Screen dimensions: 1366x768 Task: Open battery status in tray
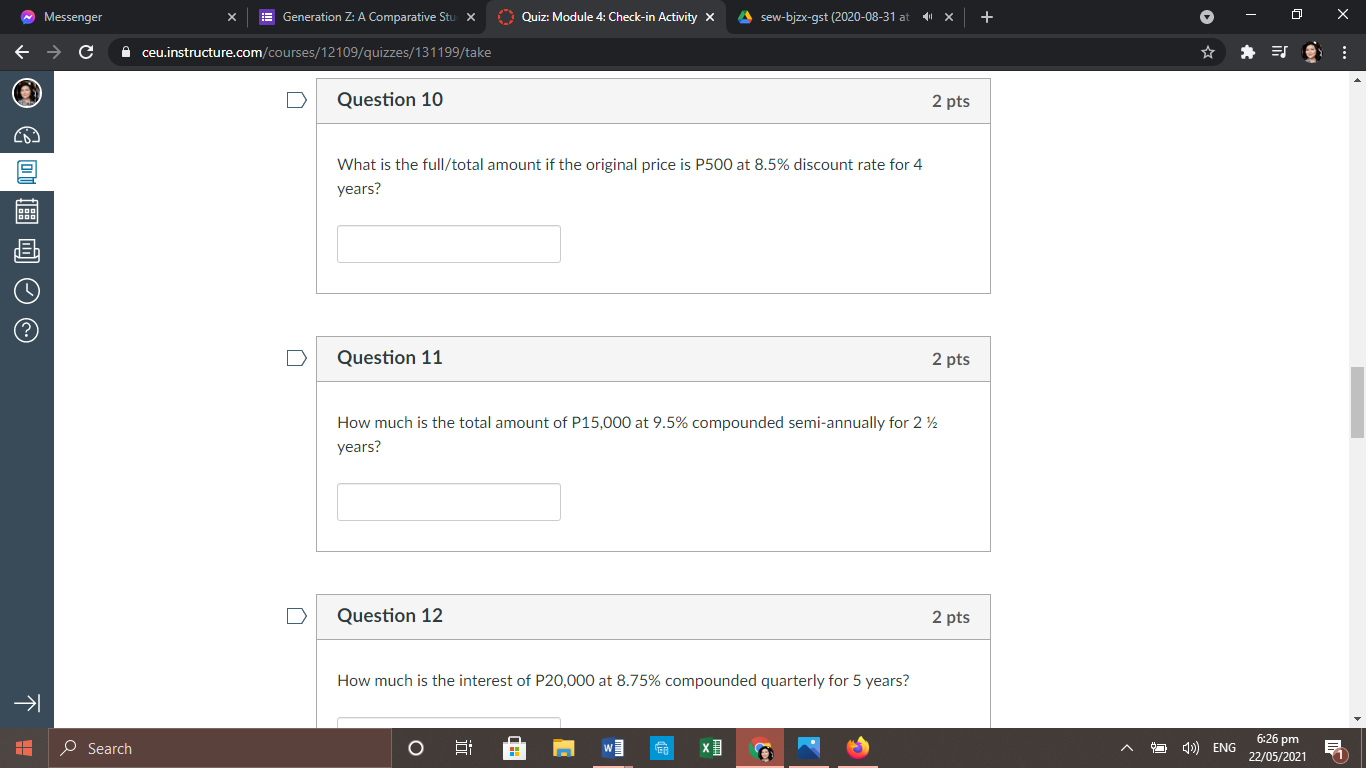(1159, 748)
